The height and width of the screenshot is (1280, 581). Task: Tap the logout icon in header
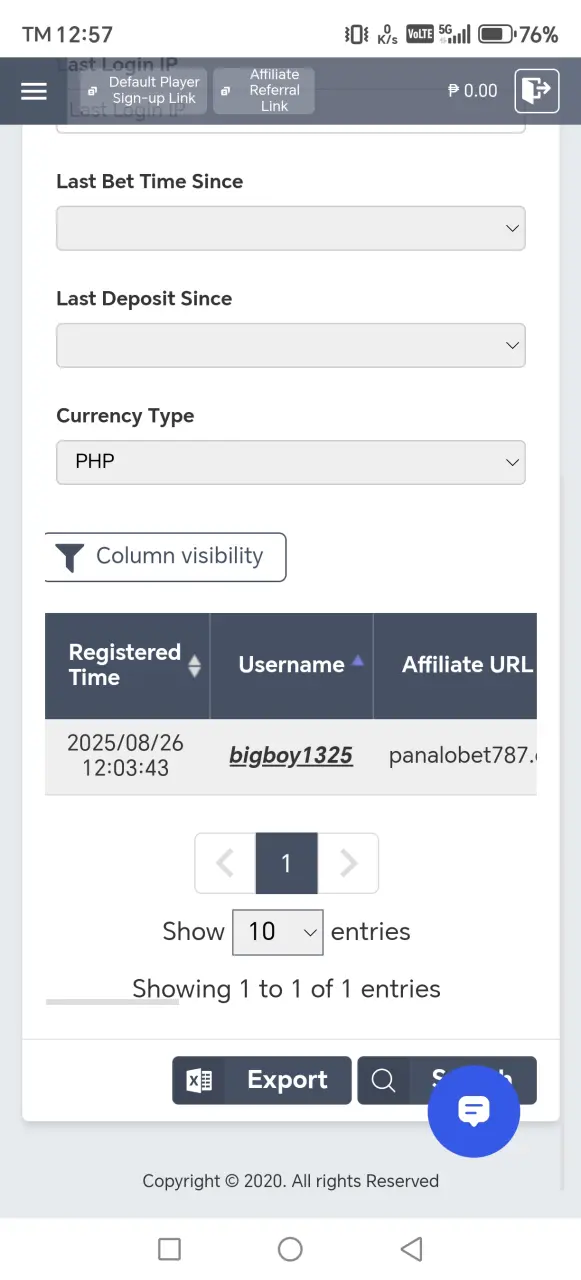tap(536, 91)
